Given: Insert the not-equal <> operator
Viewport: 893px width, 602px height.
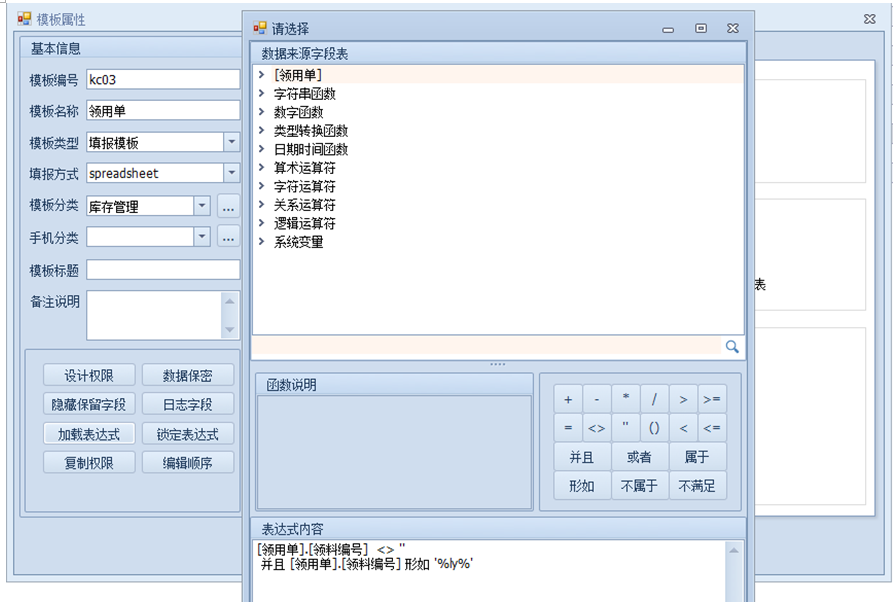Looking at the screenshot, I should pyautogui.click(x=596, y=428).
